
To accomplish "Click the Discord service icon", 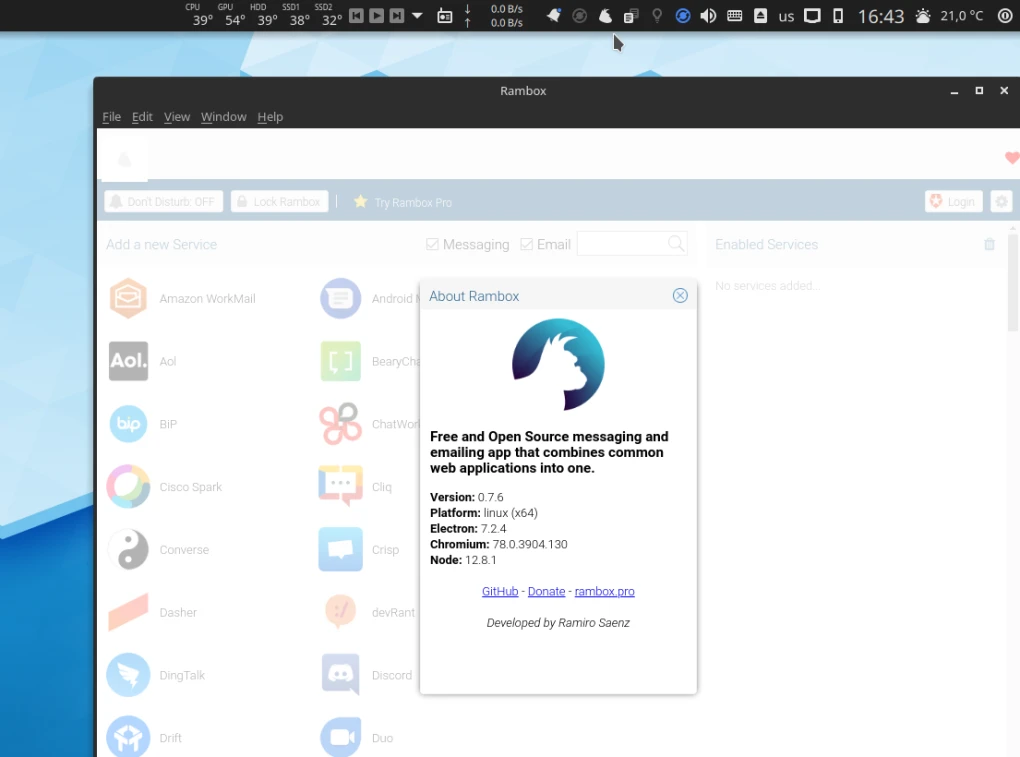I will (x=340, y=675).
